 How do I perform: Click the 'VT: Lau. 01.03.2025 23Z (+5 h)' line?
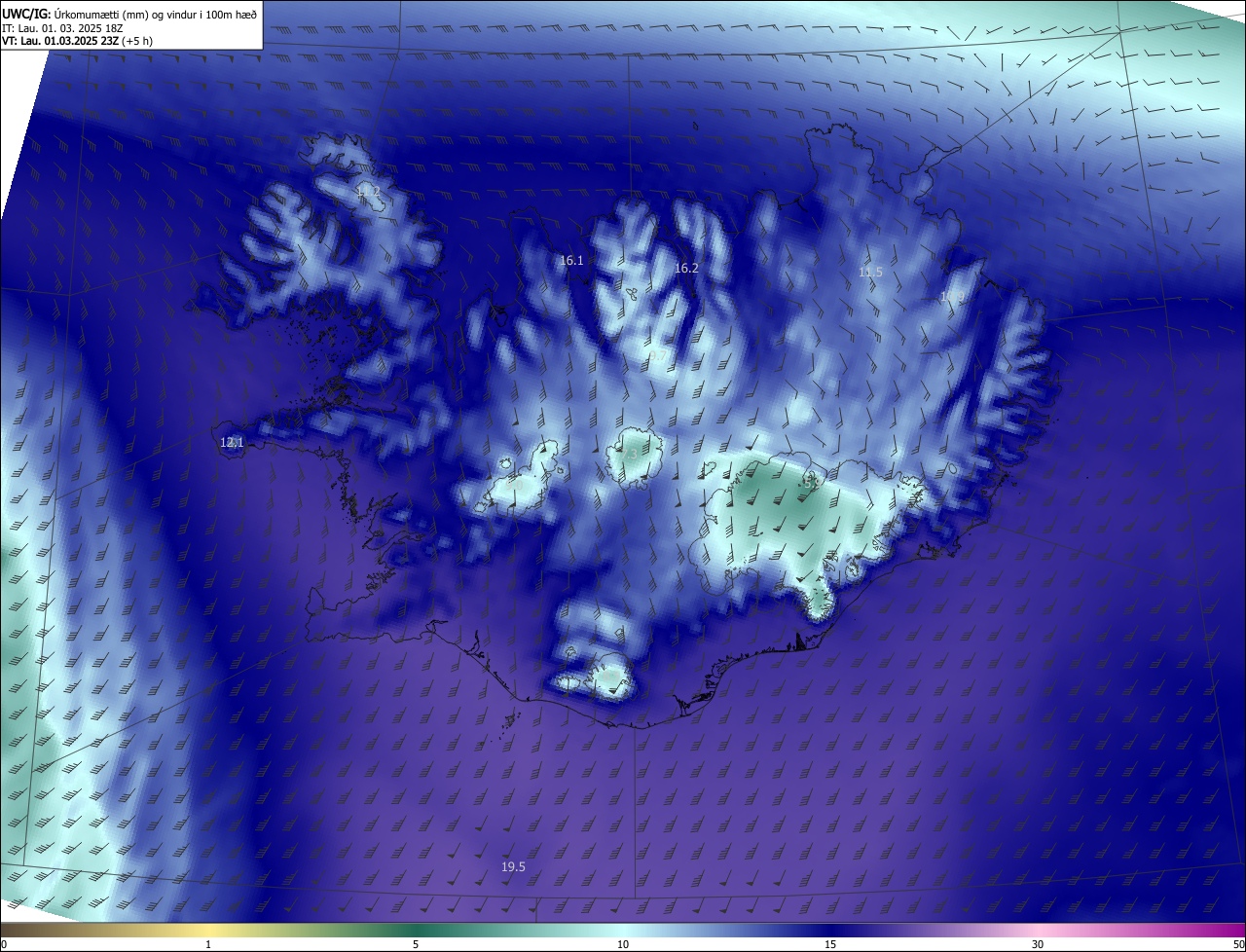click(77, 41)
